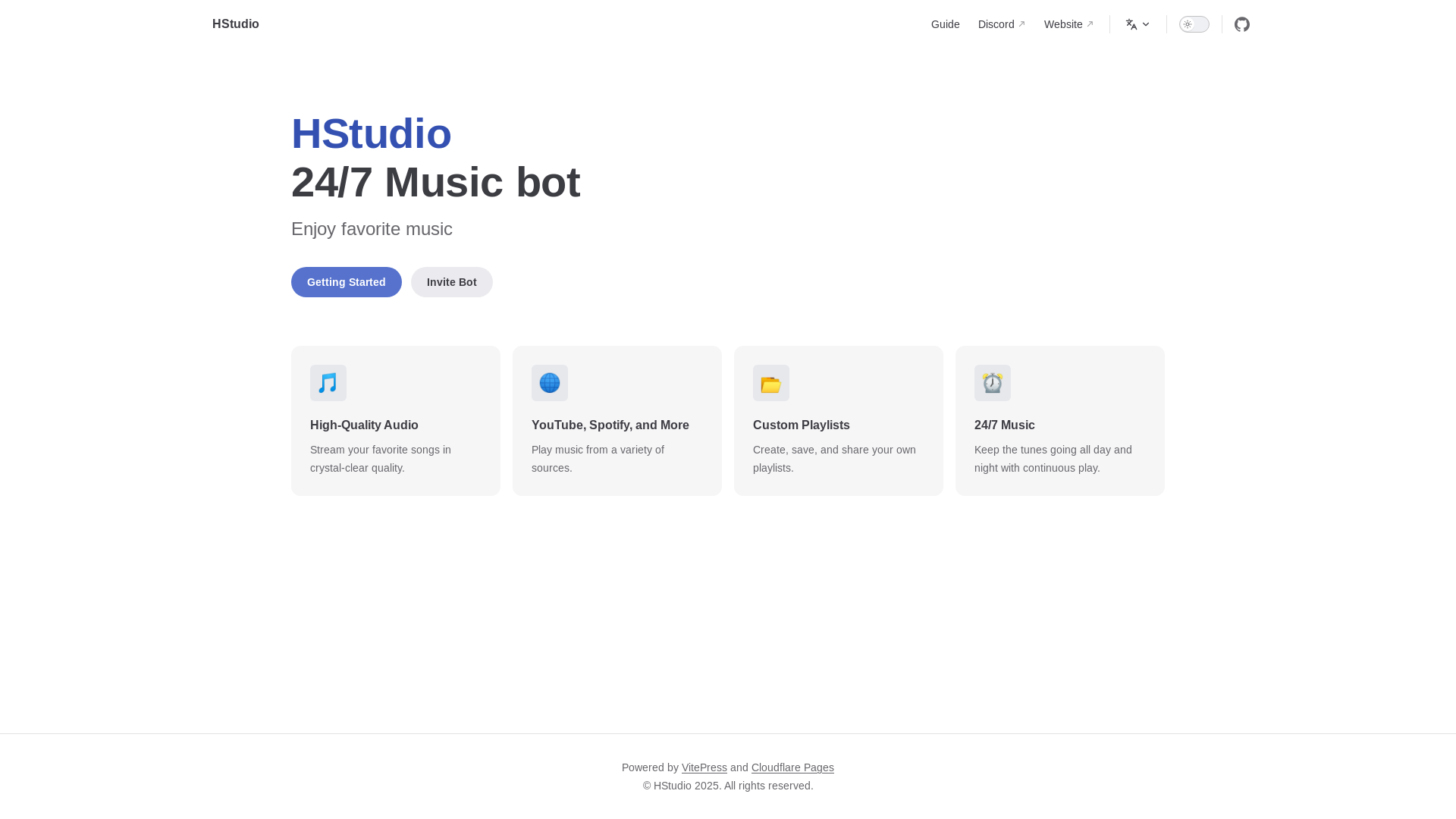Click the Invite Bot button
The height and width of the screenshot is (819, 1456).
(x=452, y=282)
